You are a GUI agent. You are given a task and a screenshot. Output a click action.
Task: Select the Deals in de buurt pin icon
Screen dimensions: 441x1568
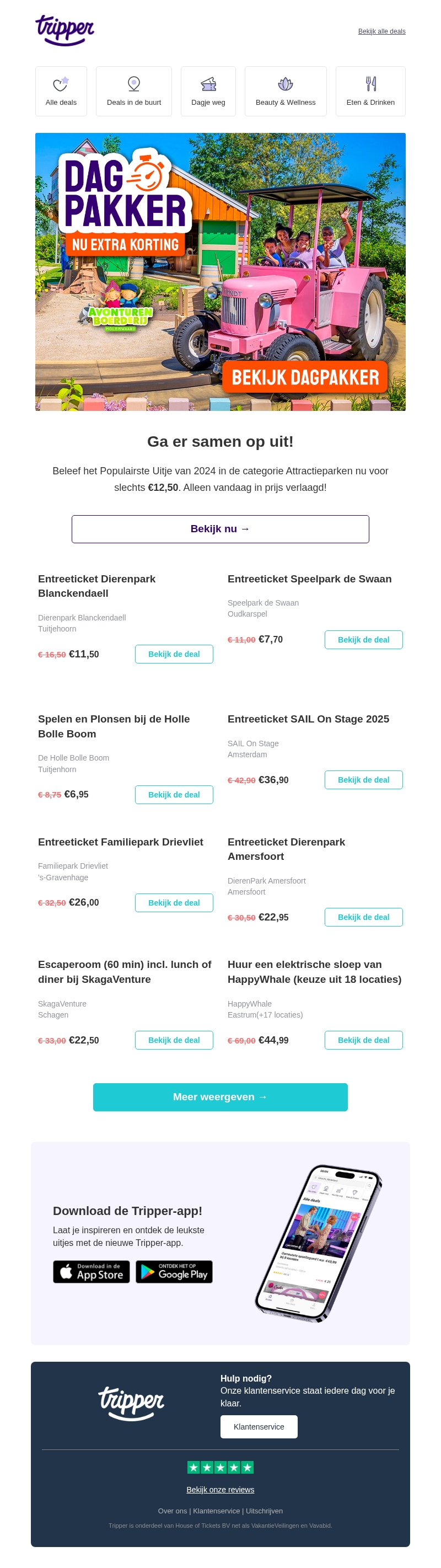tap(134, 84)
